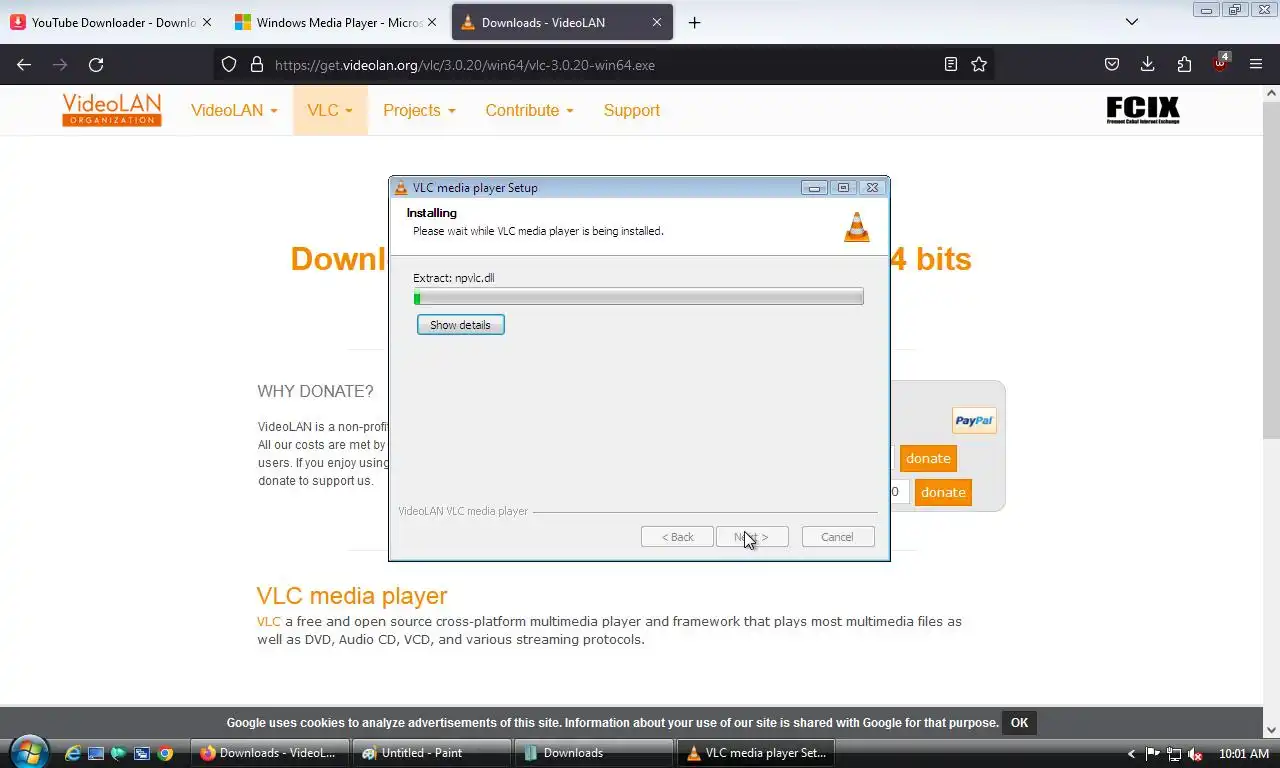Click WHY DONATE? heading text

[x=315, y=391]
